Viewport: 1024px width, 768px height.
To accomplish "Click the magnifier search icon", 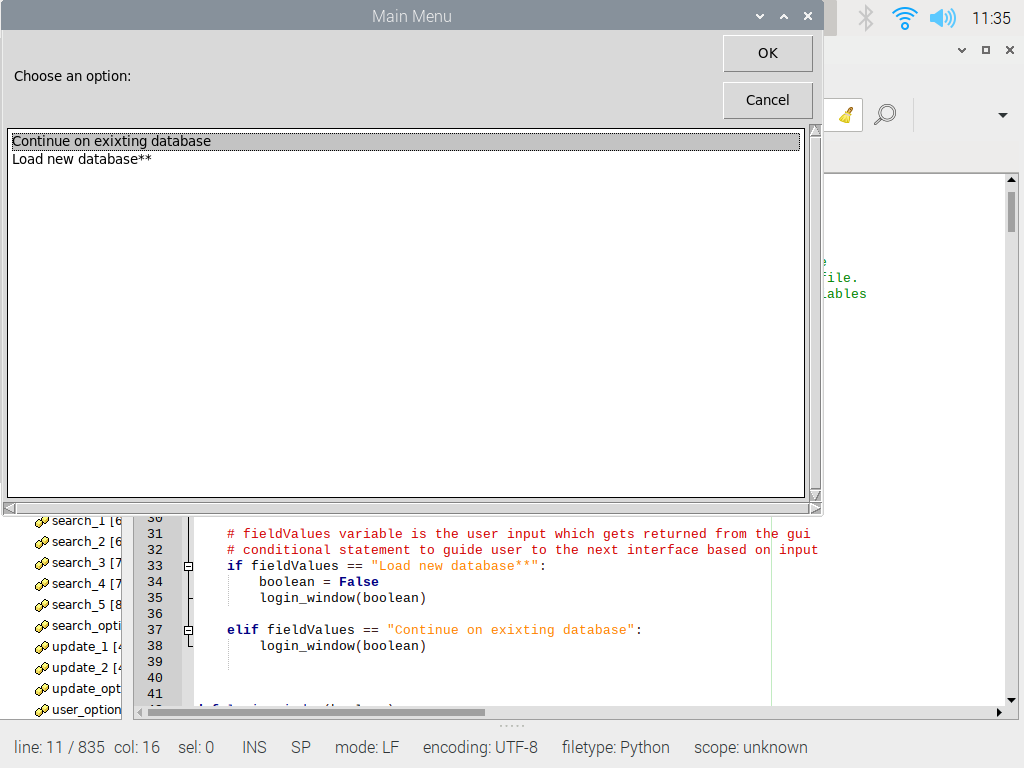I will click(884, 114).
